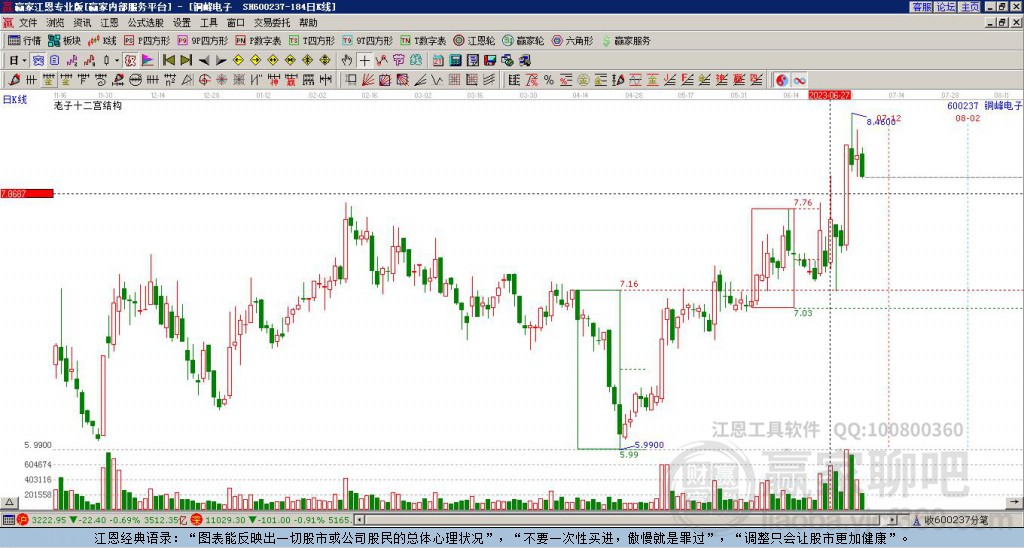Image resolution: width=1024 pixels, height=548 pixels.
Task: Open 赢家服务 service with dollar icon
Action: (626, 40)
